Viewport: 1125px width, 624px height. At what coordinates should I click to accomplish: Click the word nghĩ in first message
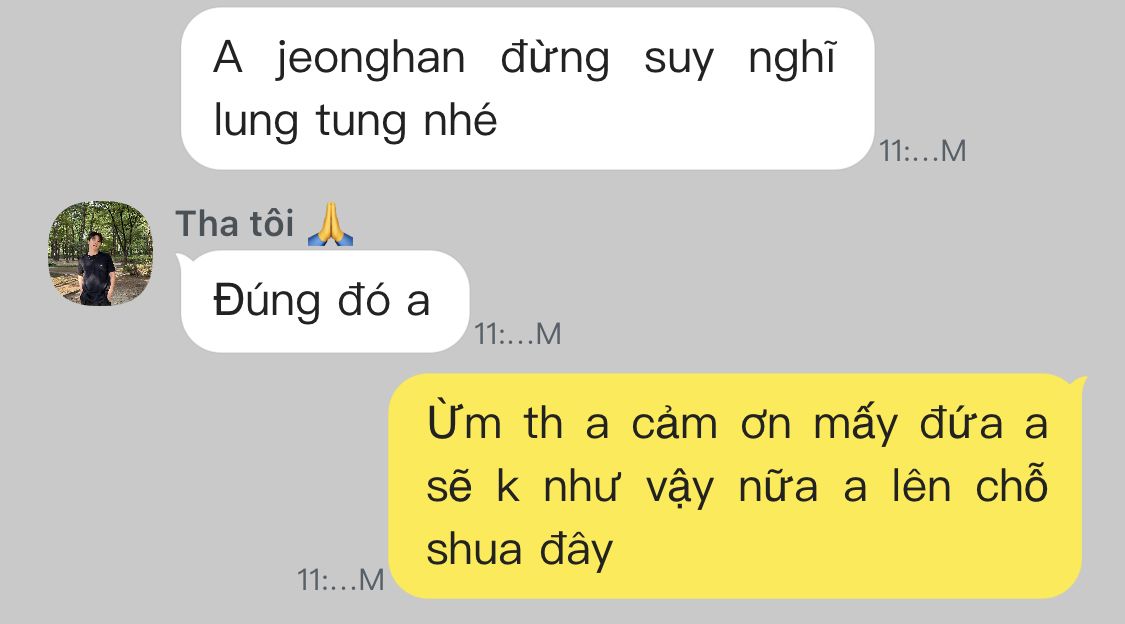pyautogui.click(x=792, y=58)
